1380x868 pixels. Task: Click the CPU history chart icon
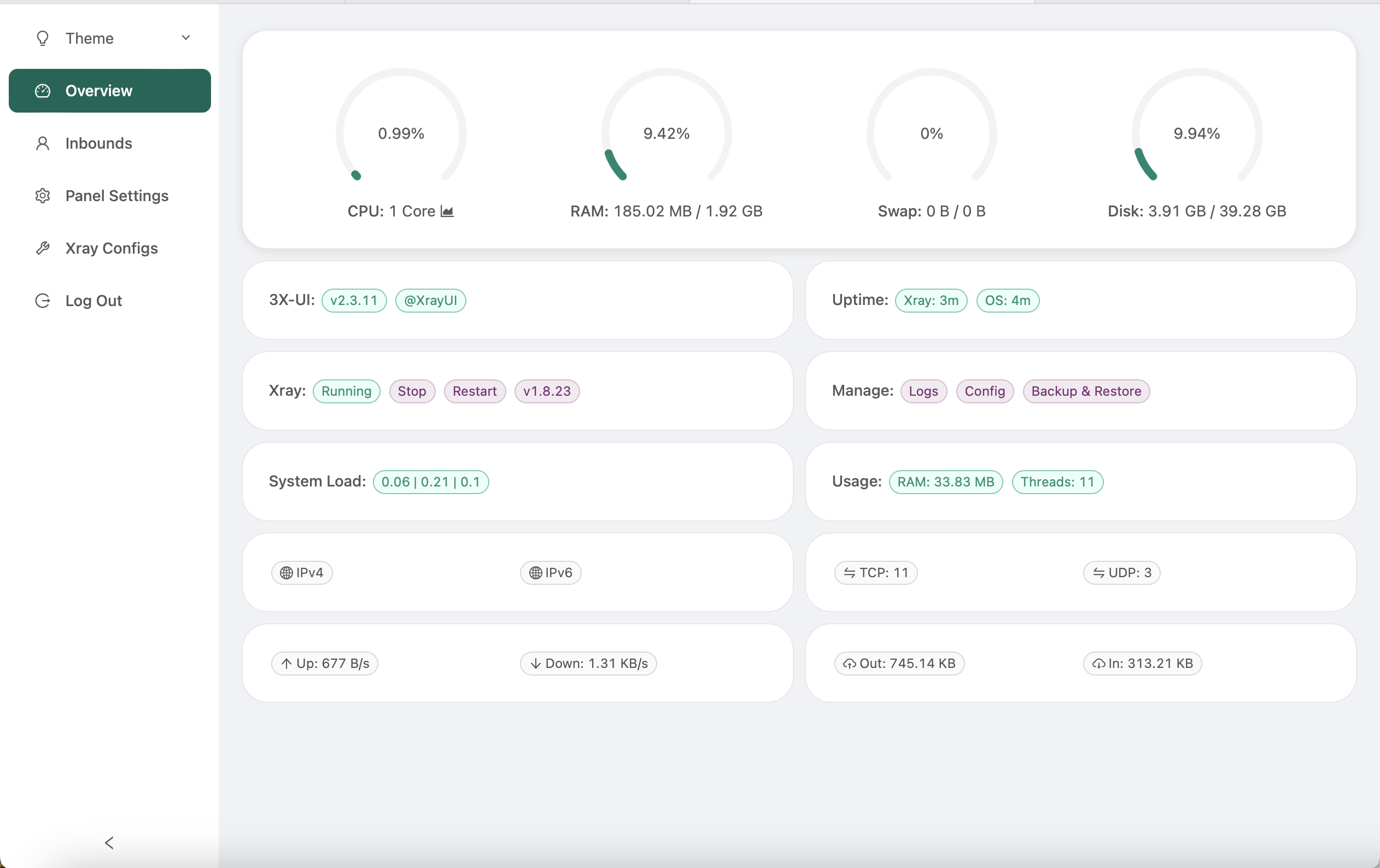point(447,212)
